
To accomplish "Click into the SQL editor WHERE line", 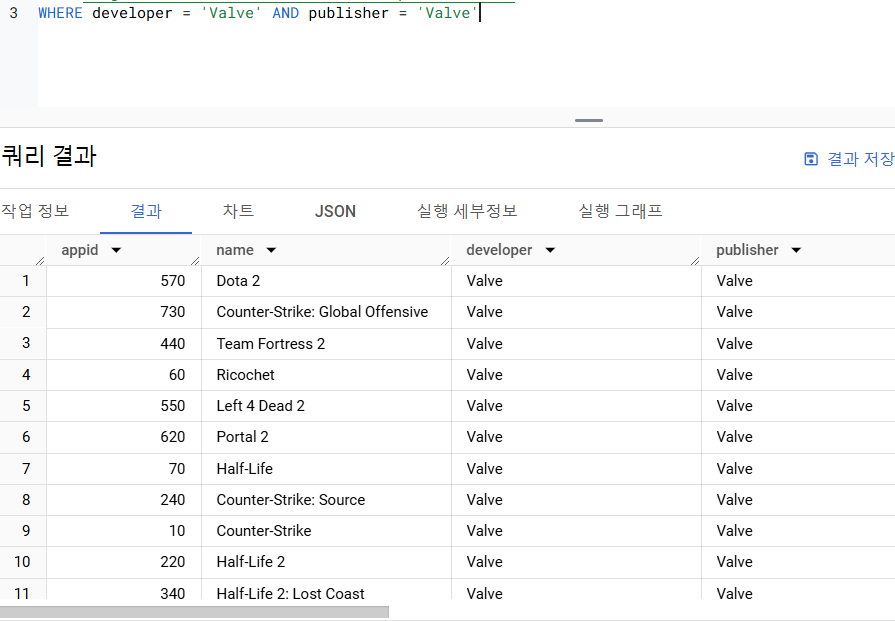I will [260, 13].
